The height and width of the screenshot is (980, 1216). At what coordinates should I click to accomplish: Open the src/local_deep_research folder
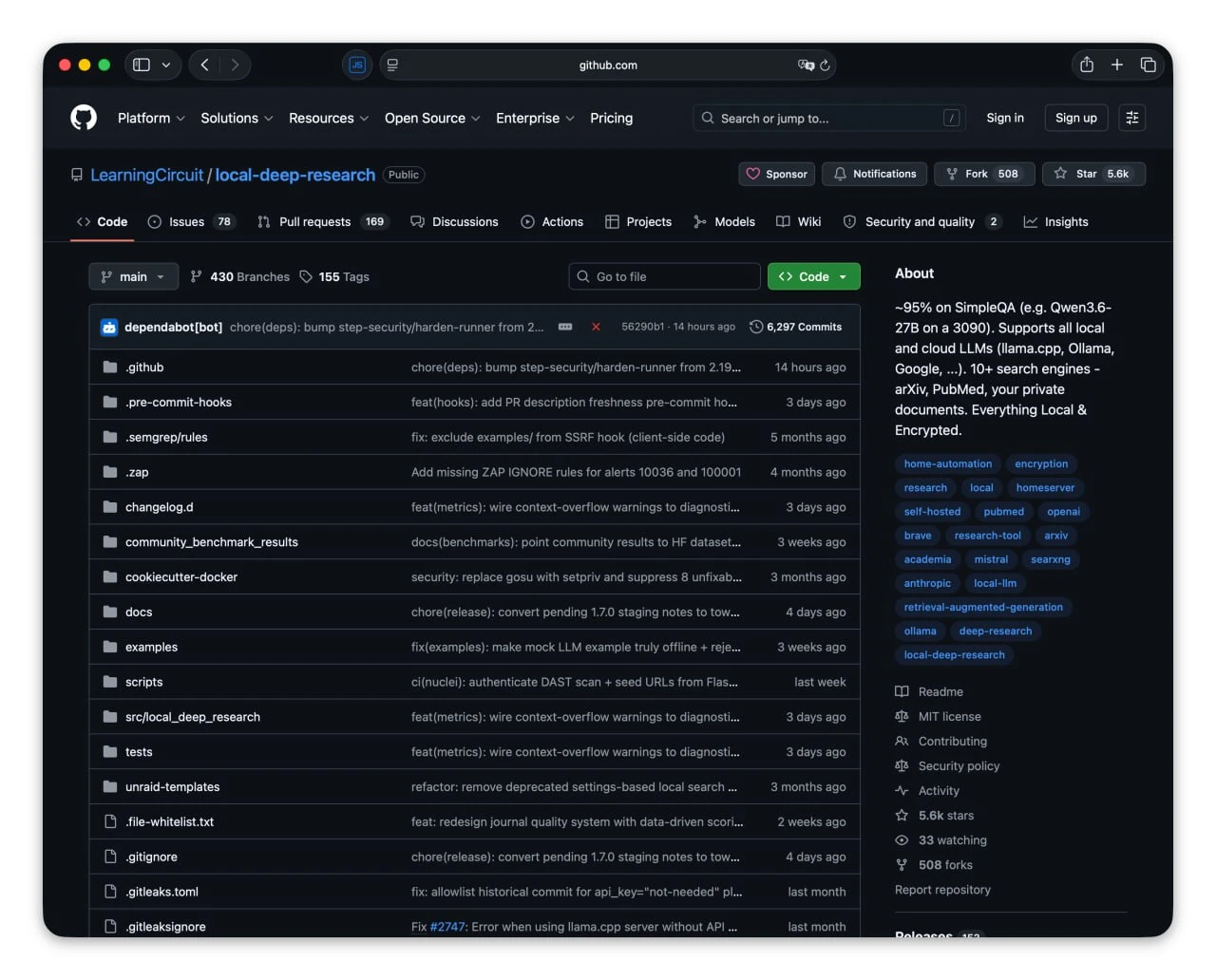[x=193, y=717]
